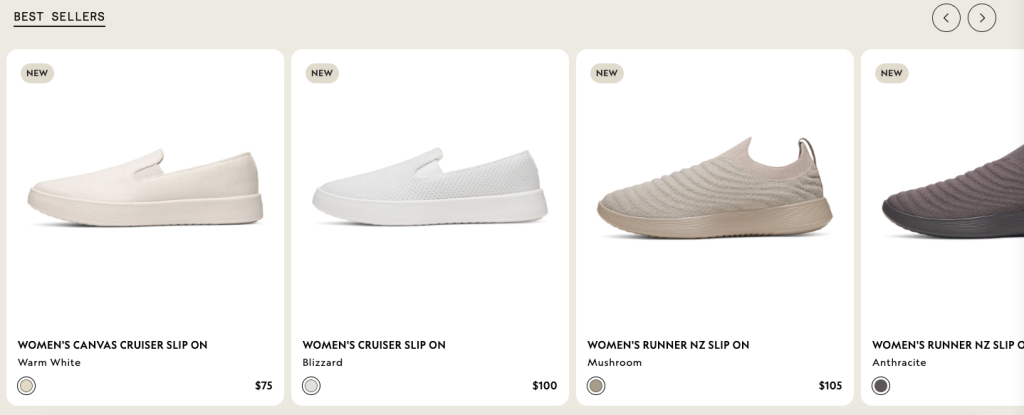Open Women's Runner NZ Slip On Mushroom title
Screen dimensions: 1024x415
click(x=668, y=345)
